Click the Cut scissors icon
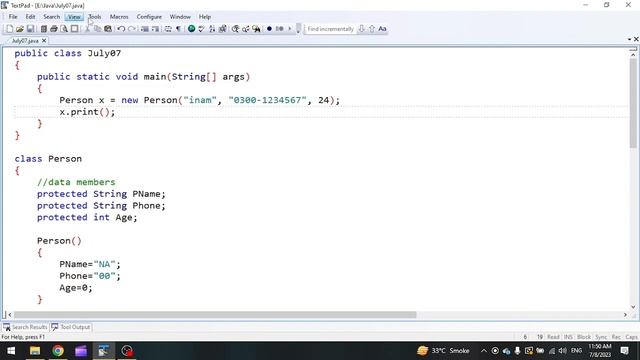This screenshot has width=640, height=360. coord(87,29)
